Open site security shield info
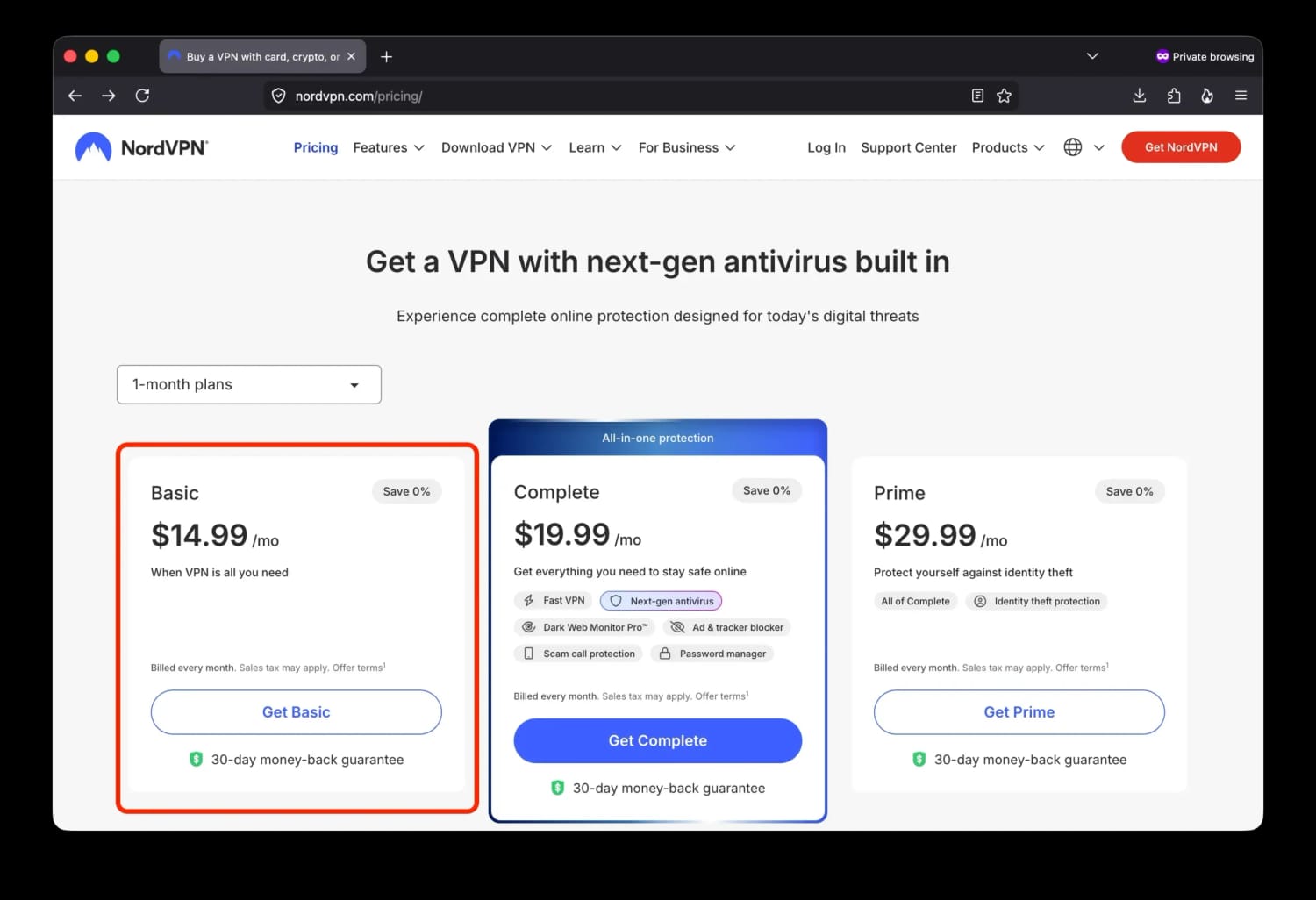 click(278, 96)
